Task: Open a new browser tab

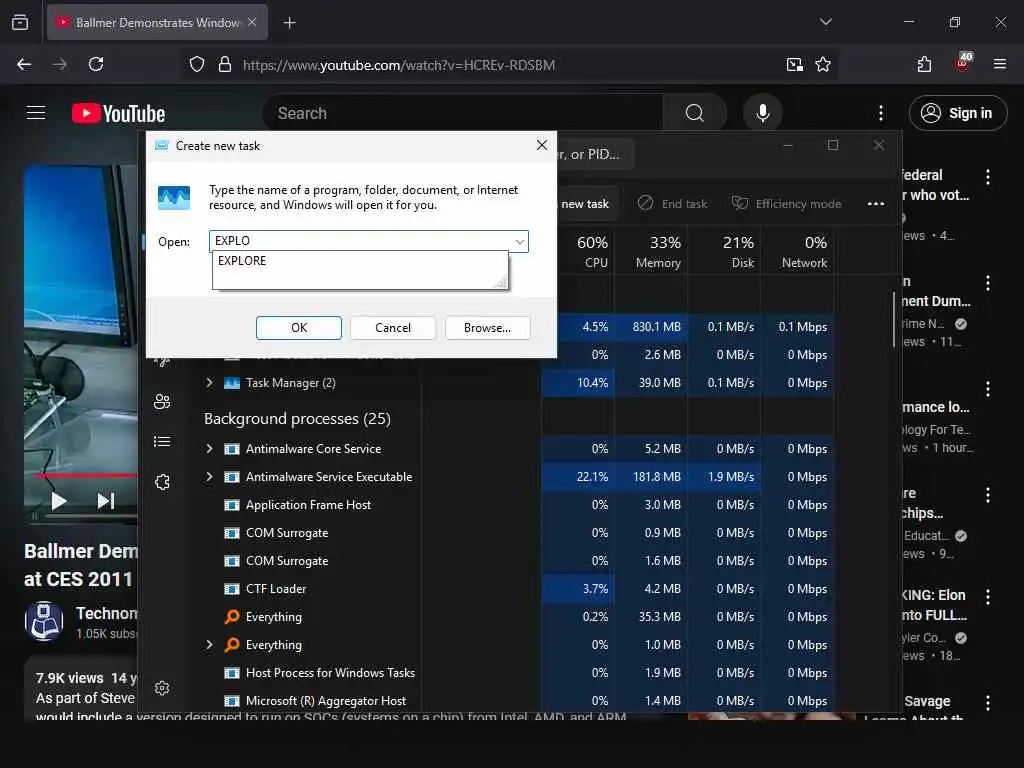Action: click(289, 23)
